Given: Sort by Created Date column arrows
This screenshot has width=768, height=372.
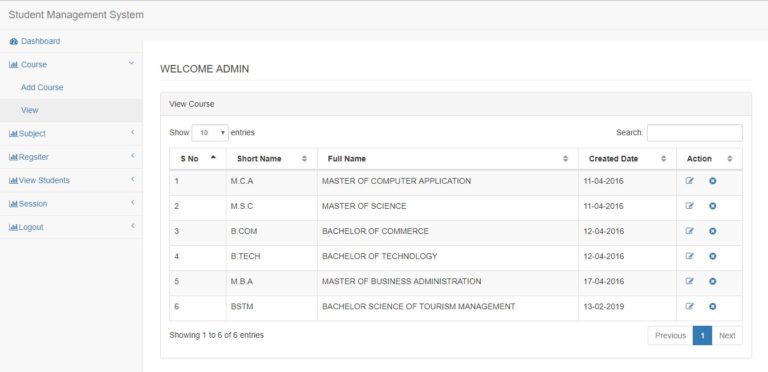Looking at the screenshot, I should point(664,159).
